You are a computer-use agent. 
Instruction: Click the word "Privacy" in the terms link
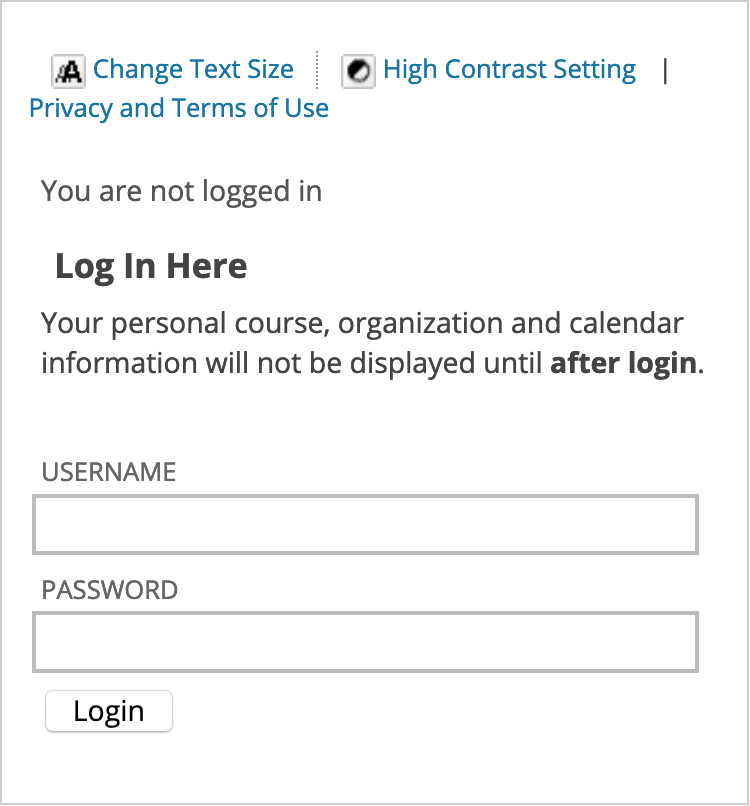tap(71, 108)
